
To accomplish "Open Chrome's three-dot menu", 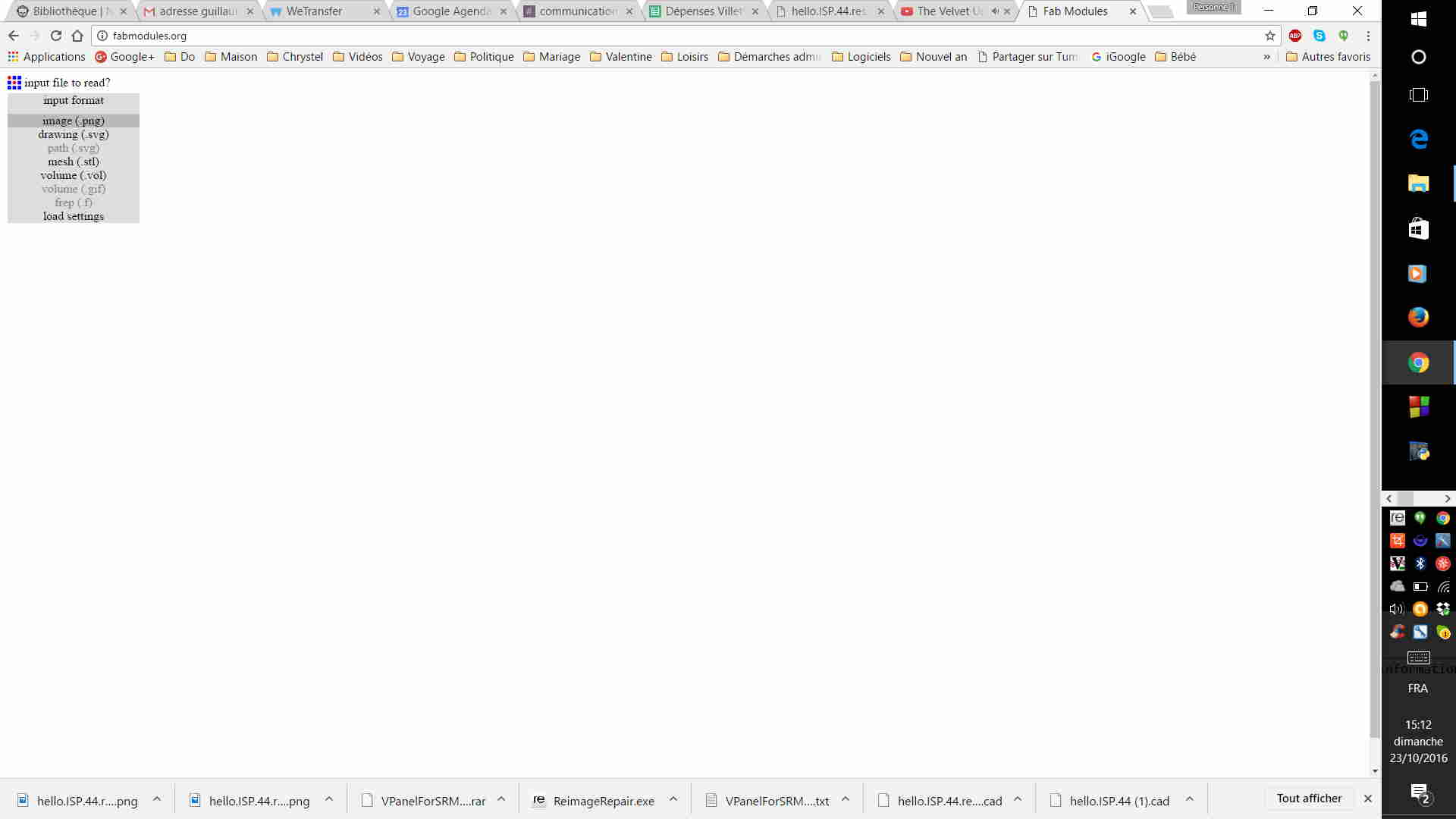I will pyautogui.click(x=1368, y=36).
